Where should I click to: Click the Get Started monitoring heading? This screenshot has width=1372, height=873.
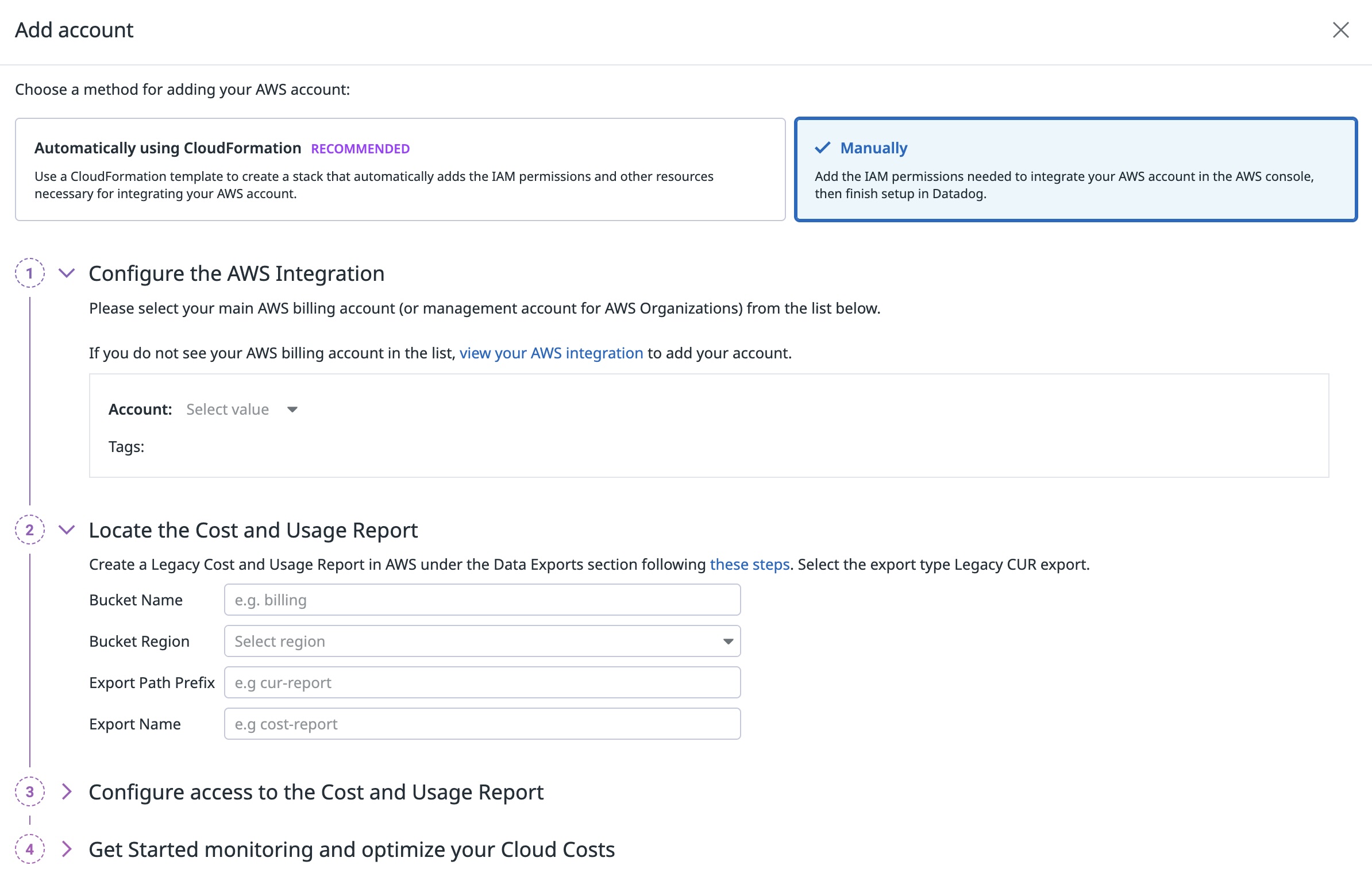tap(351, 849)
